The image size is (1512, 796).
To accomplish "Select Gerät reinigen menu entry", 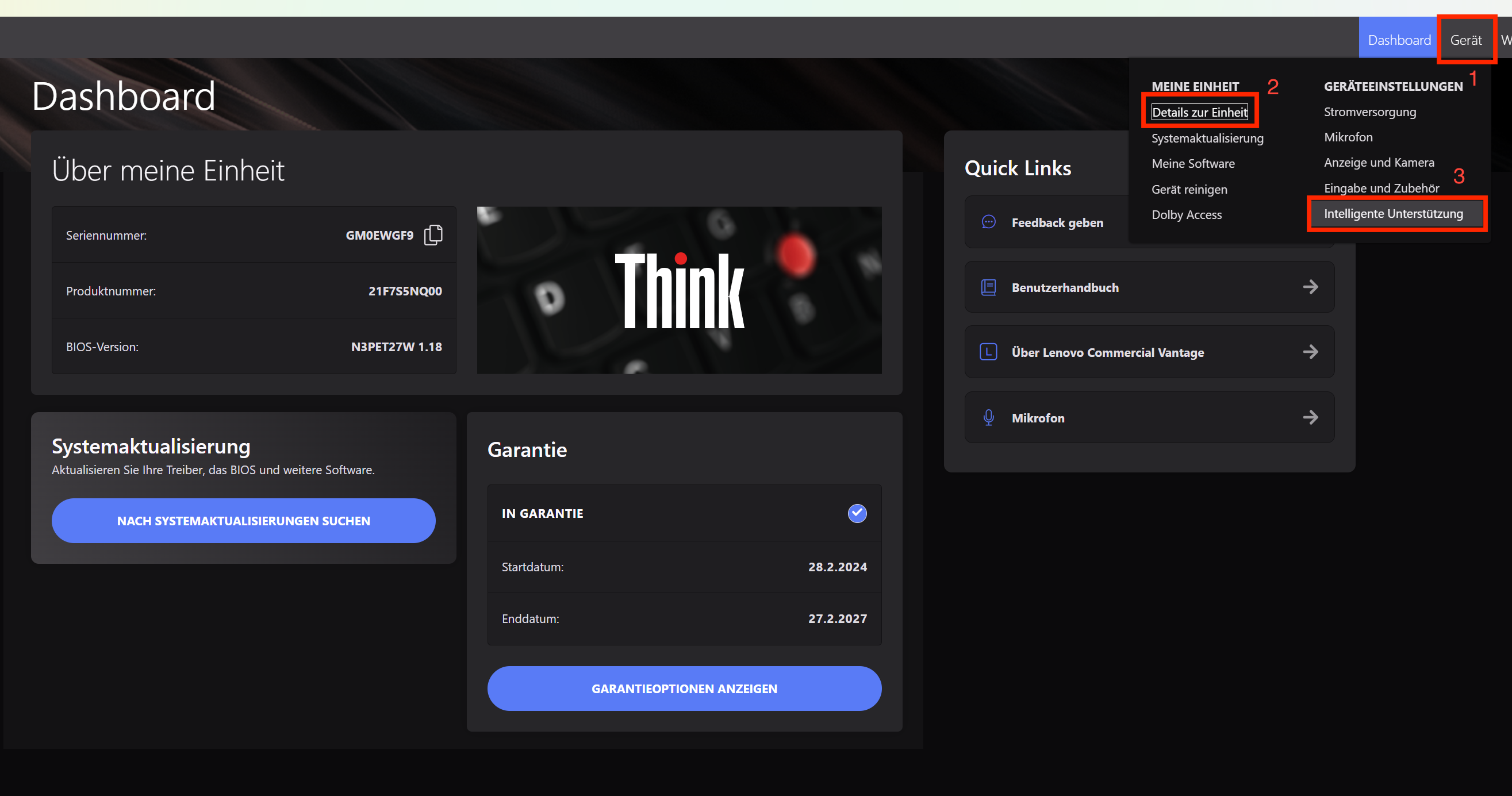I will pyautogui.click(x=1189, y=190).
